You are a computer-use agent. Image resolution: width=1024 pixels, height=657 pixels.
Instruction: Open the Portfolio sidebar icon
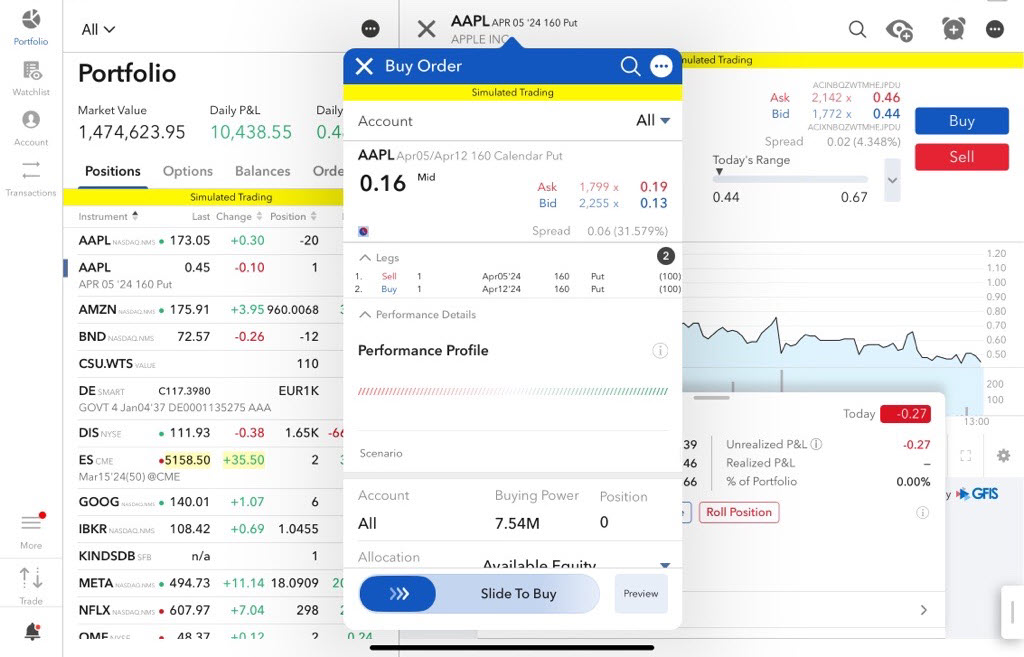31,27
